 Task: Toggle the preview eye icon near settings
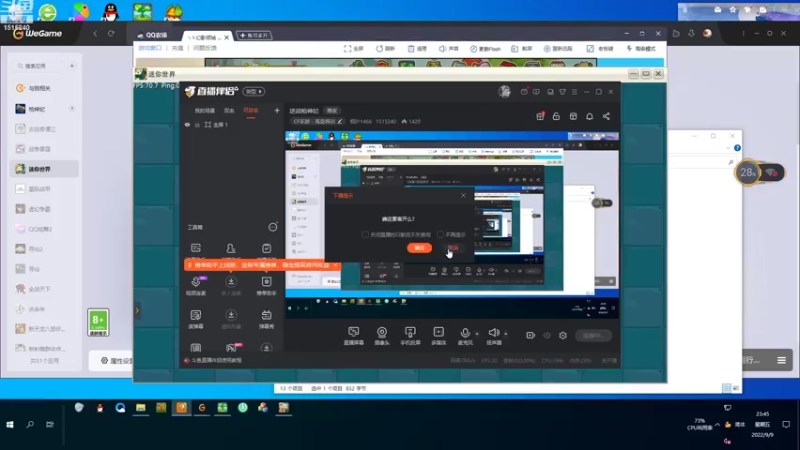coord(547,335)
